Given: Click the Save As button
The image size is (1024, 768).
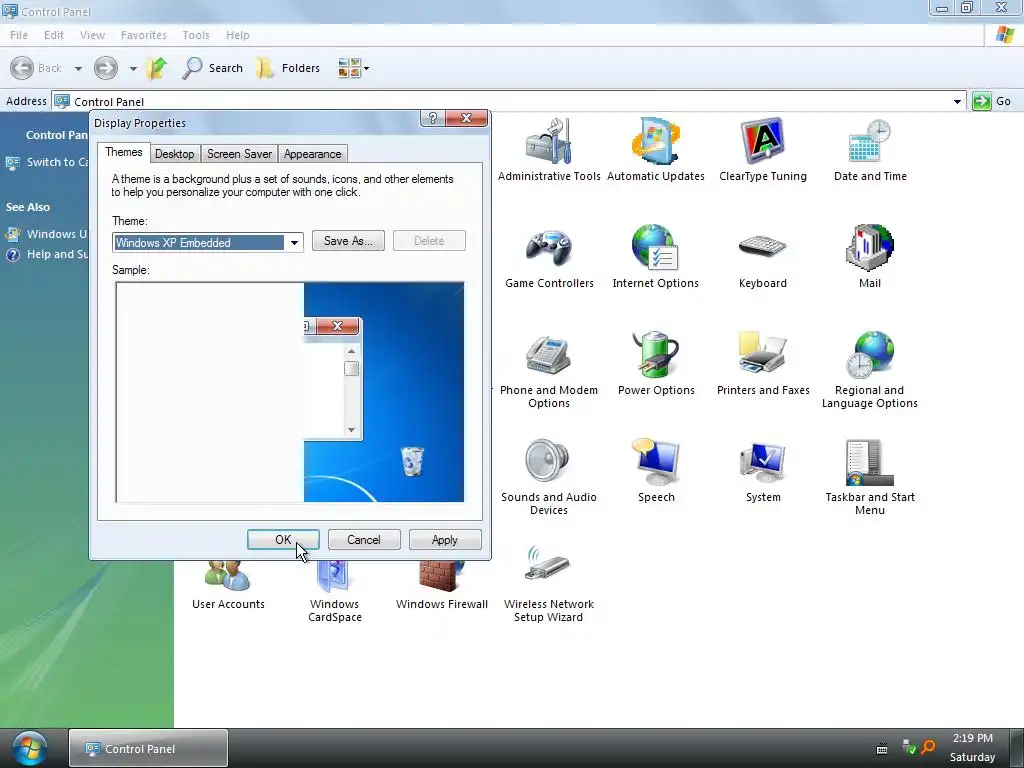Looking at the screenshot, I should pos(348,240).
